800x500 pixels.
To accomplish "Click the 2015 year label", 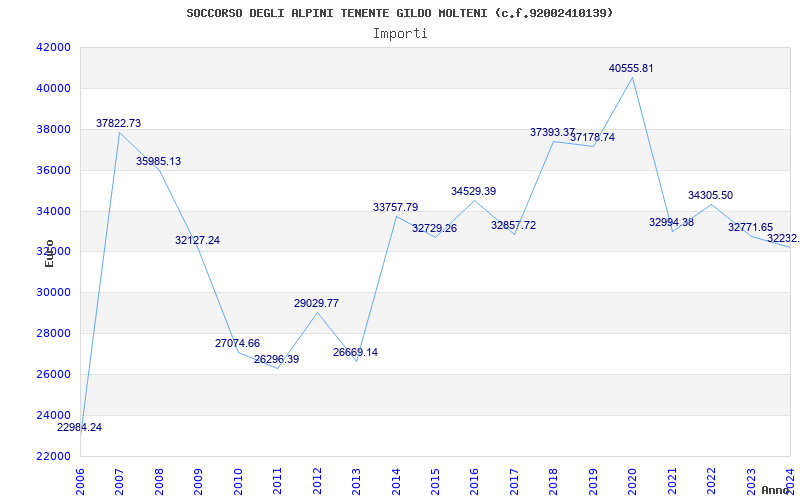I will tap(435, 481).
